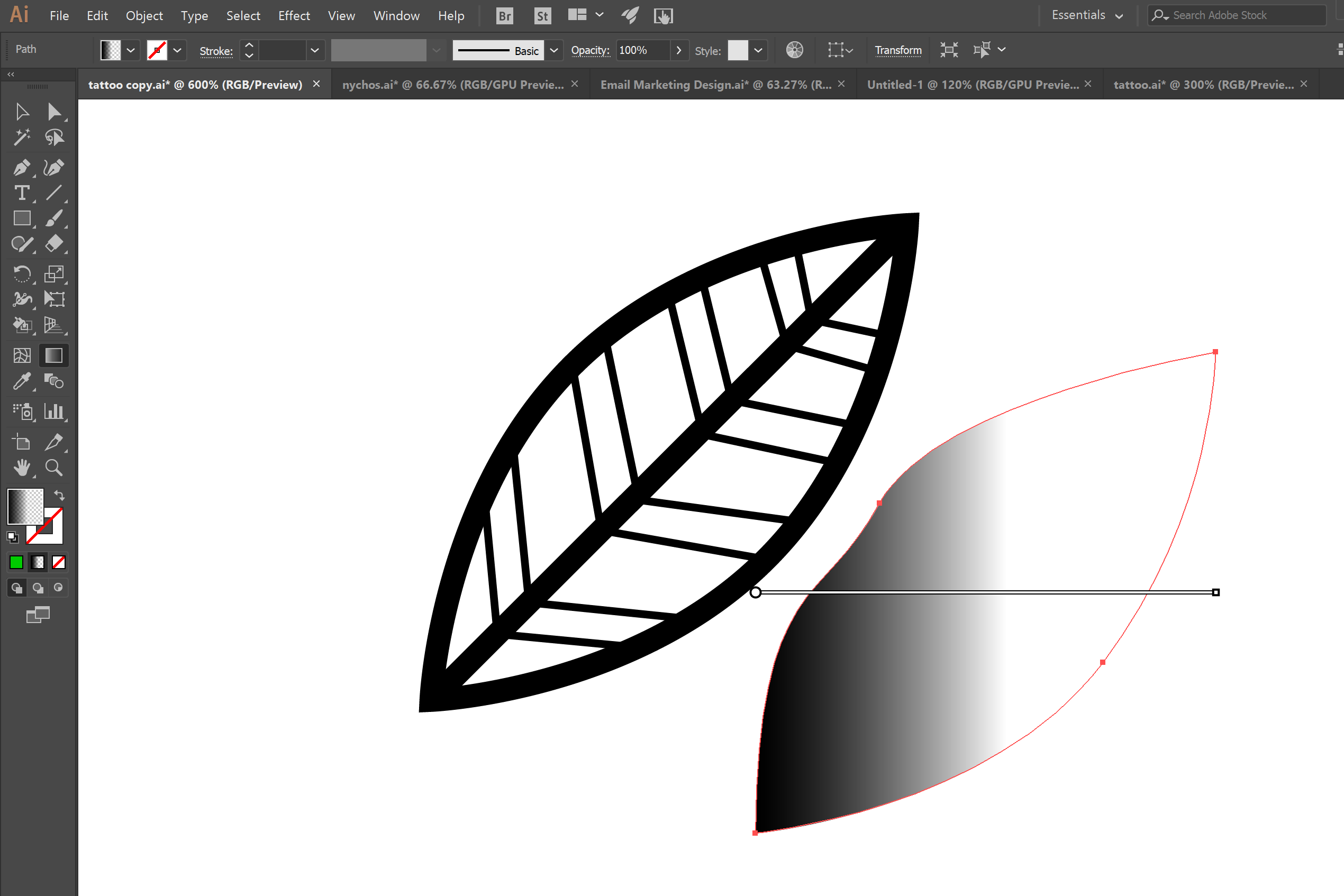Open the Opacity percentage dropdown
Viewport: 1344px width, 896px height.
678,49
